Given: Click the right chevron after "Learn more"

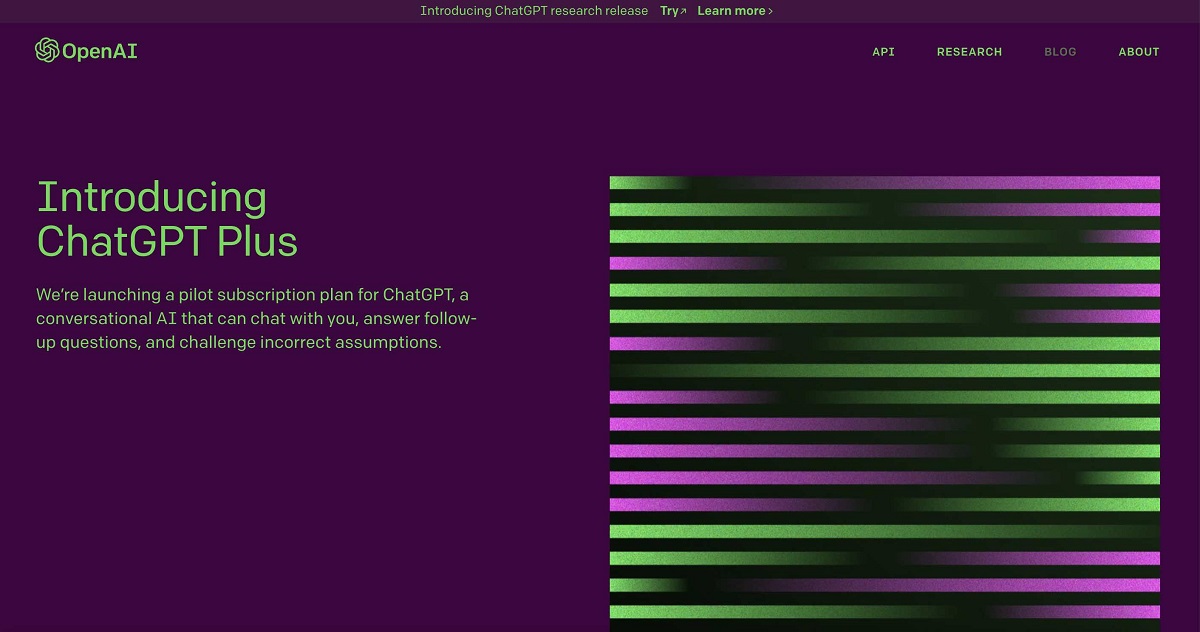Looking at the screenshot, I should (x=771, y=11).
